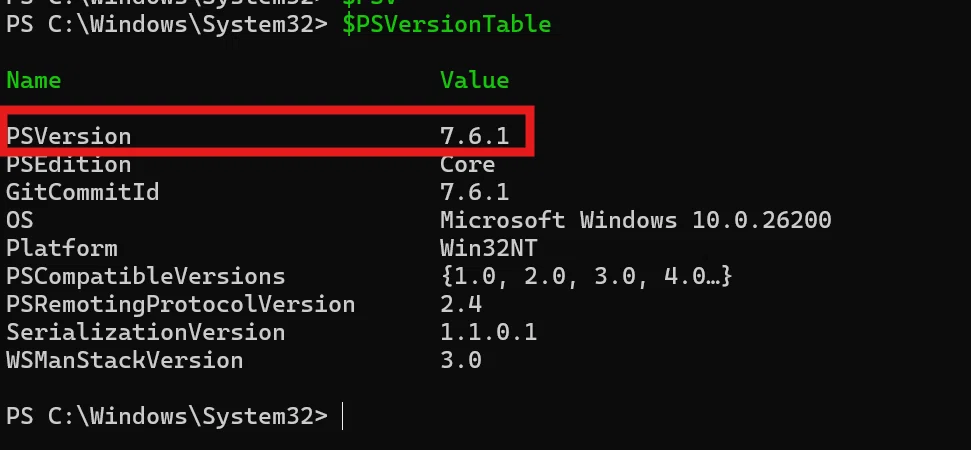The image size is (971, 450).
Task: Click the PSCompatibleVersions property name
Action: 146,277
